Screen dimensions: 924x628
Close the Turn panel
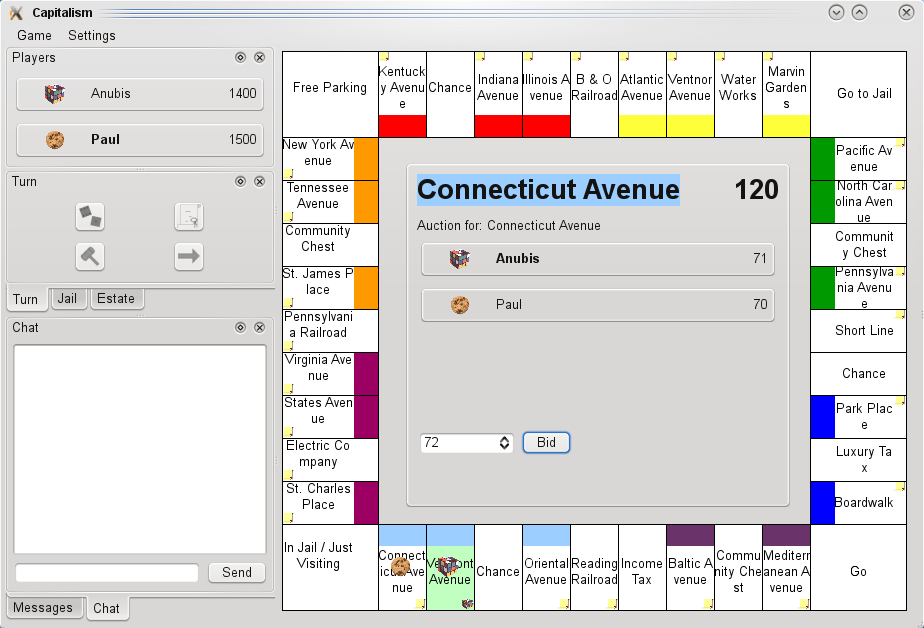coord(259,181)
